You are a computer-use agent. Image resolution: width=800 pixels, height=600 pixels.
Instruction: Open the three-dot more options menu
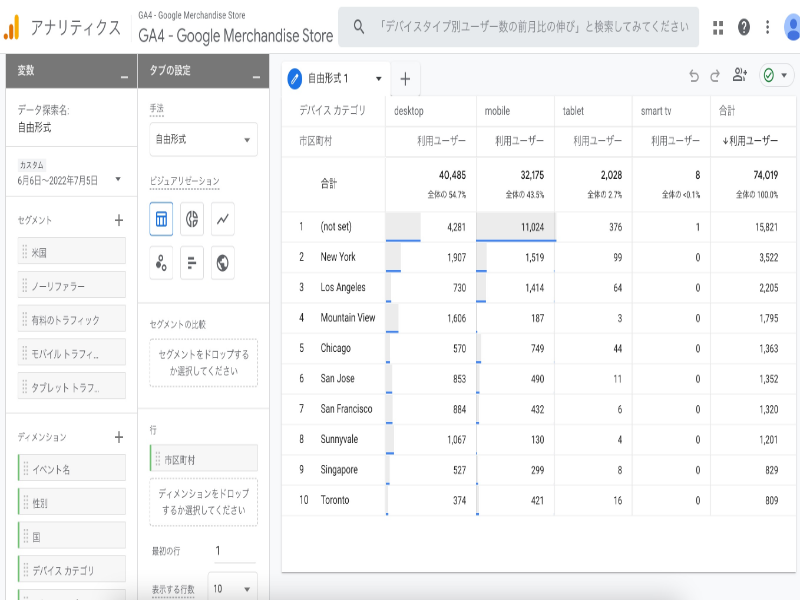[767, 27]
